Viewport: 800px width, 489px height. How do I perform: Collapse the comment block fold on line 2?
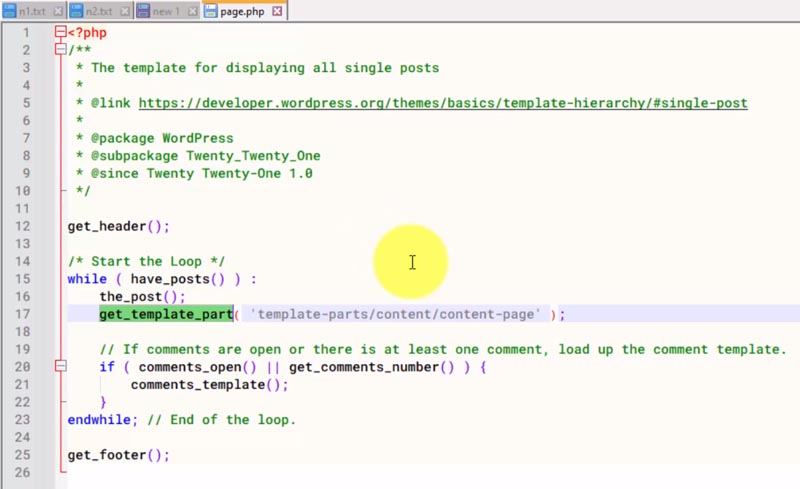(61, 50)
